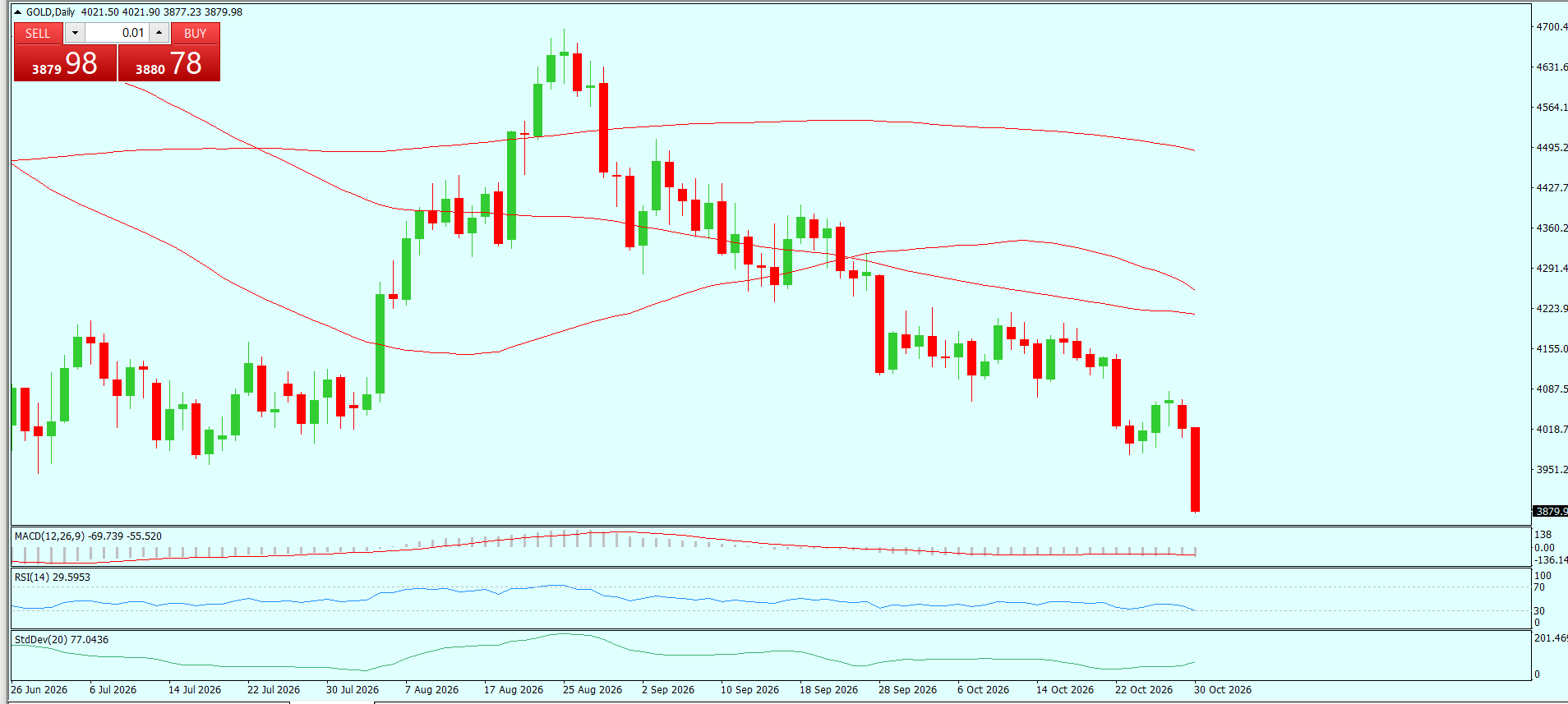The height and width of the screenshot is (704, 1568).
Task: Increase lot volume with up arrow
Action: click(159, 33)
